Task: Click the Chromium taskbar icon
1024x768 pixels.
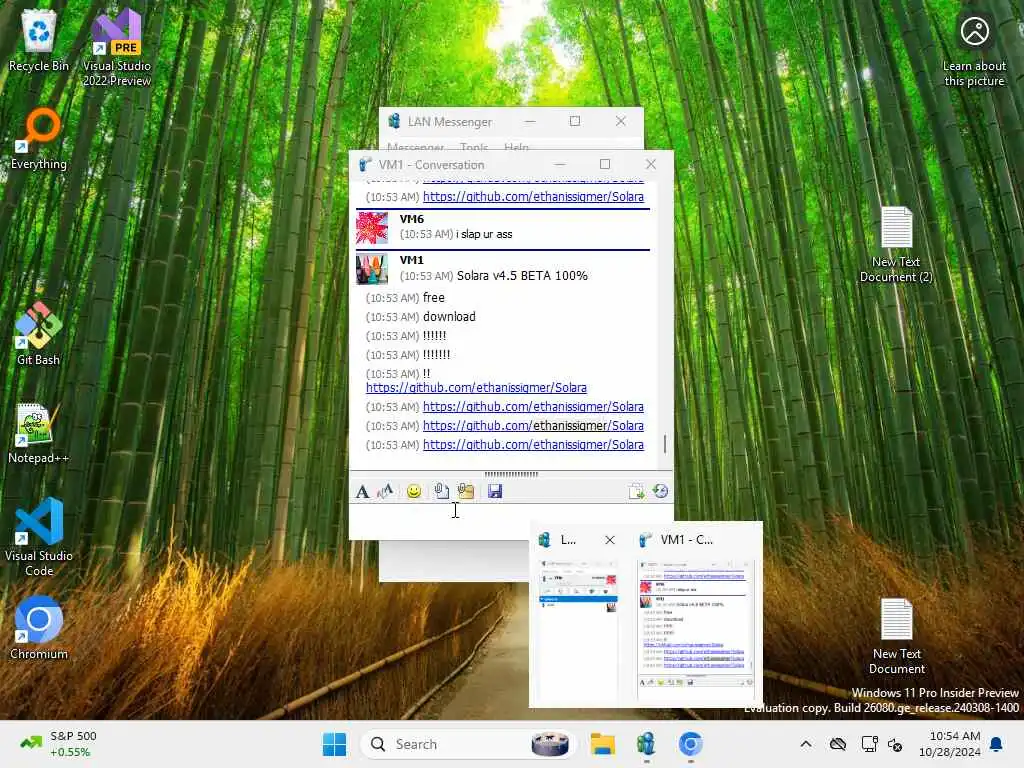Action: [690, 744]
